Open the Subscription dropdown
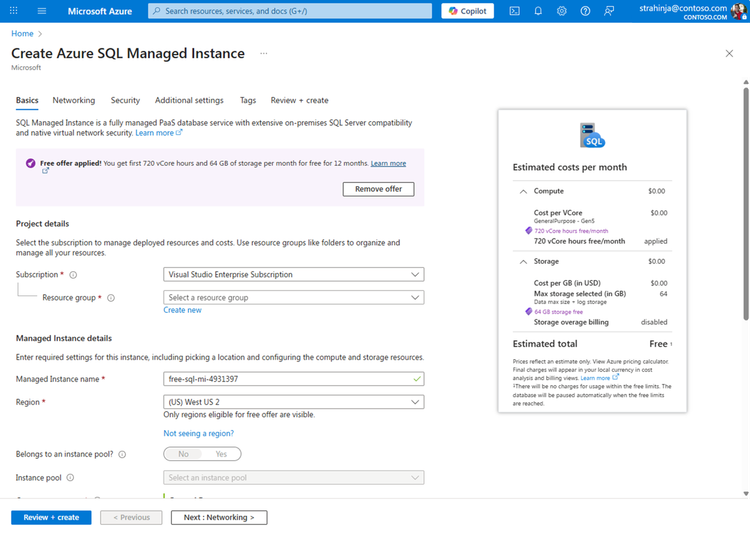750x535 pixels. [293, 275]
